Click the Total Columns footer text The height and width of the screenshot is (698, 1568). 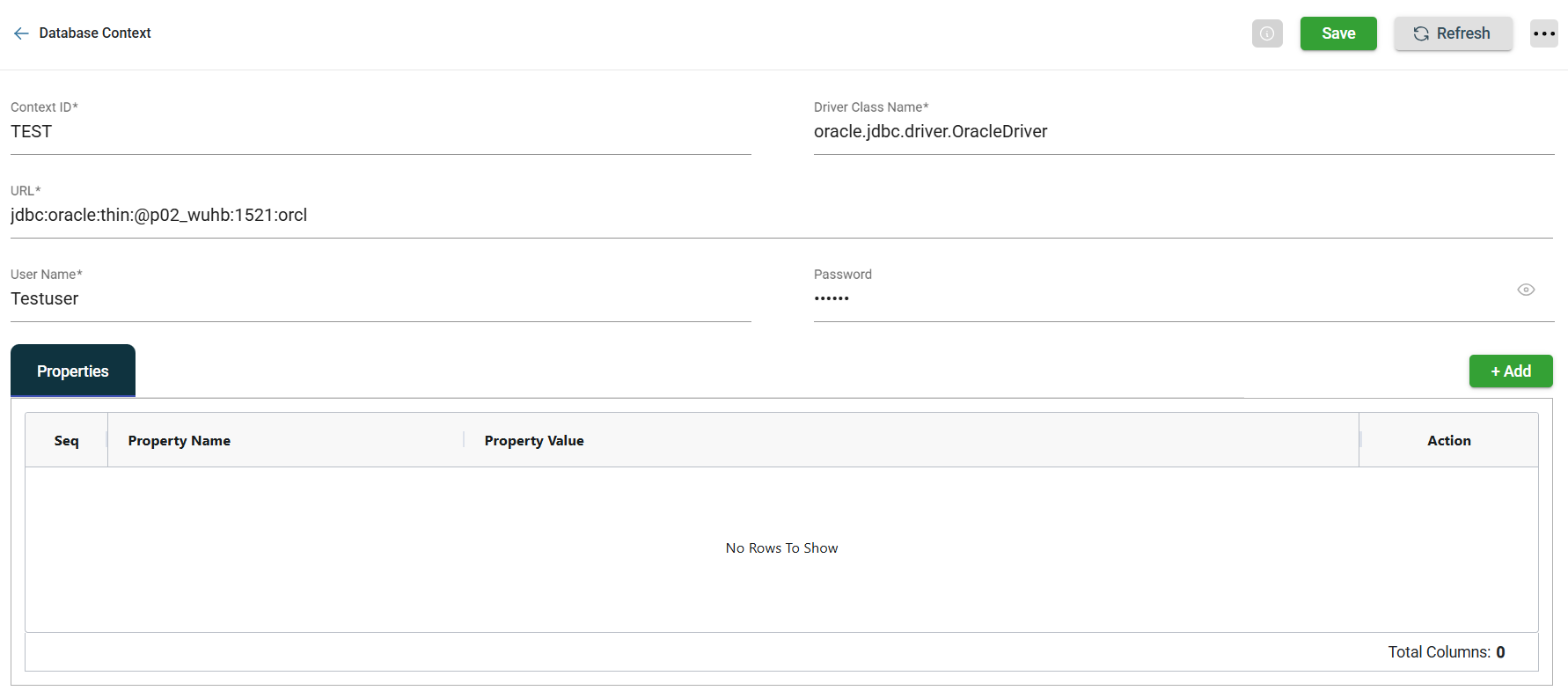click(x=1446, y=652)
